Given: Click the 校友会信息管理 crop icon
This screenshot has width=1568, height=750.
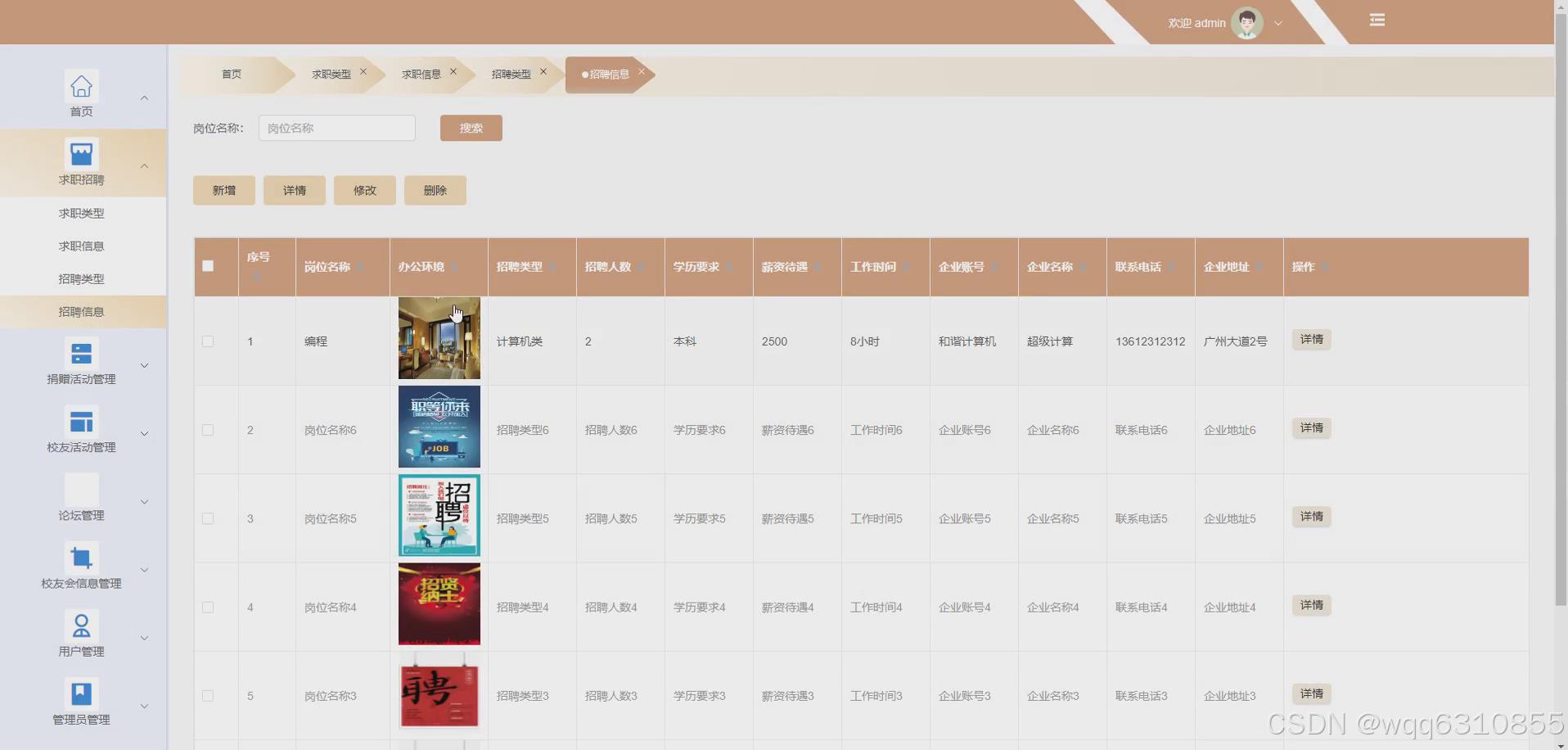Looking at the screenshot, I should tap(81, 558).
